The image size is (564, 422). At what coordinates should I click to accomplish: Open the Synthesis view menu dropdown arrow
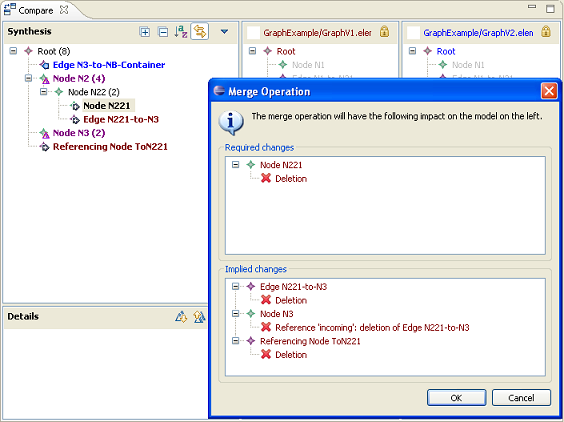[x=224, y=32]
